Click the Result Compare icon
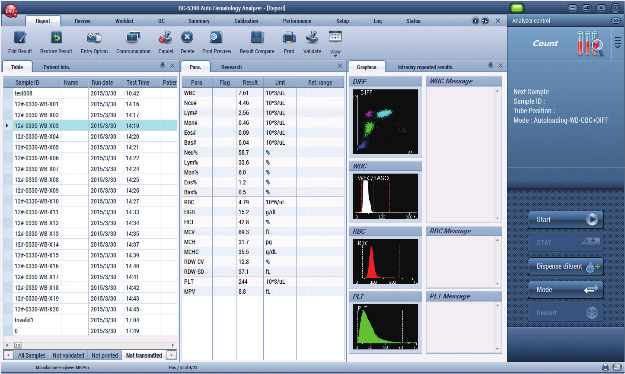Image resolution: width=625 pixels, height=374 pixels. click(257, 38)
